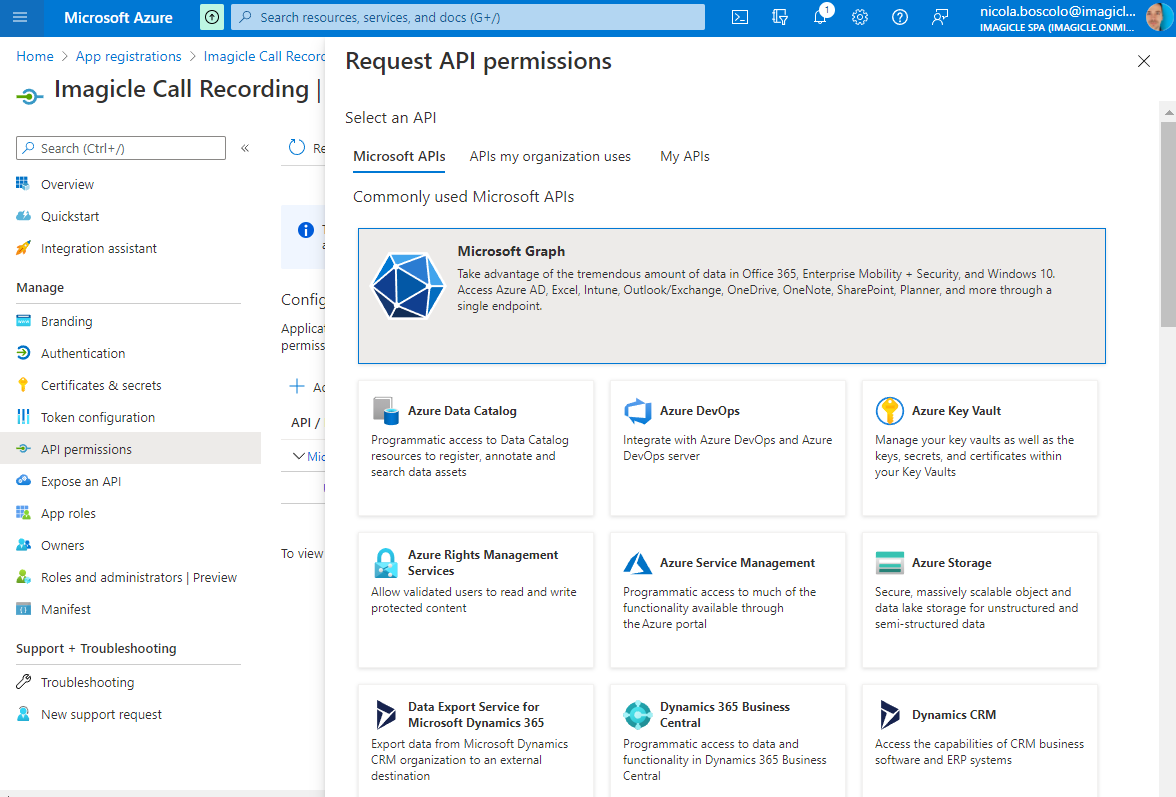Collapse the left navigation menu chevron
The width and height of the screenshot is (1176, 797).
click(x=245, y=148)
